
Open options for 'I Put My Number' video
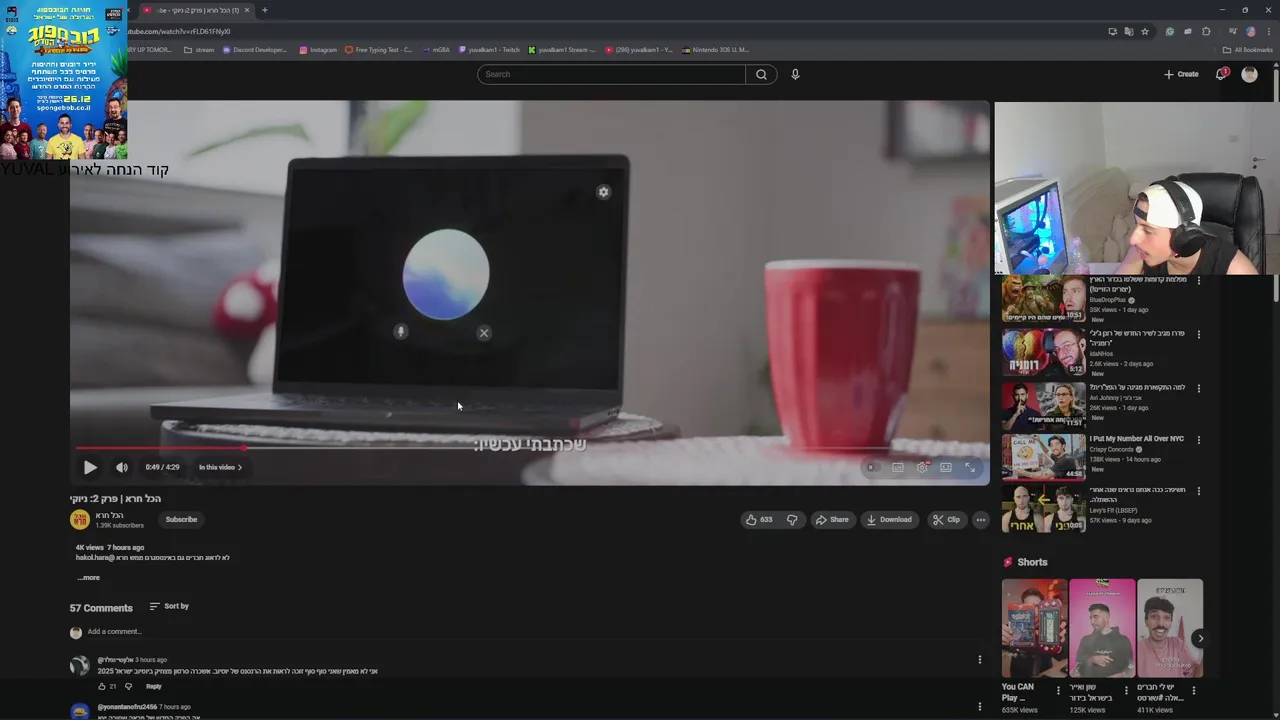point(1199,439)
